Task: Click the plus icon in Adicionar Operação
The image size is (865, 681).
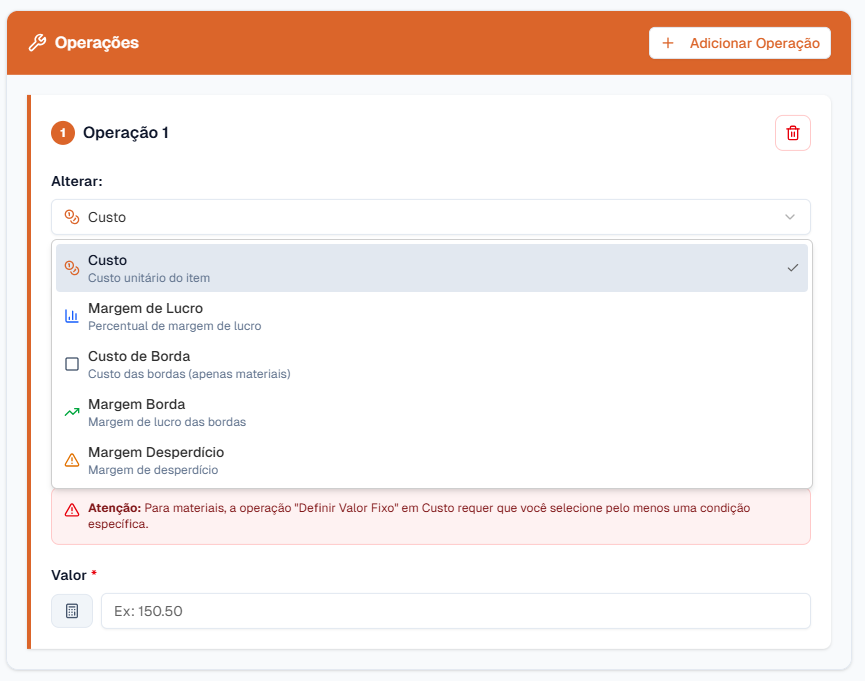Action: [668, 43]
